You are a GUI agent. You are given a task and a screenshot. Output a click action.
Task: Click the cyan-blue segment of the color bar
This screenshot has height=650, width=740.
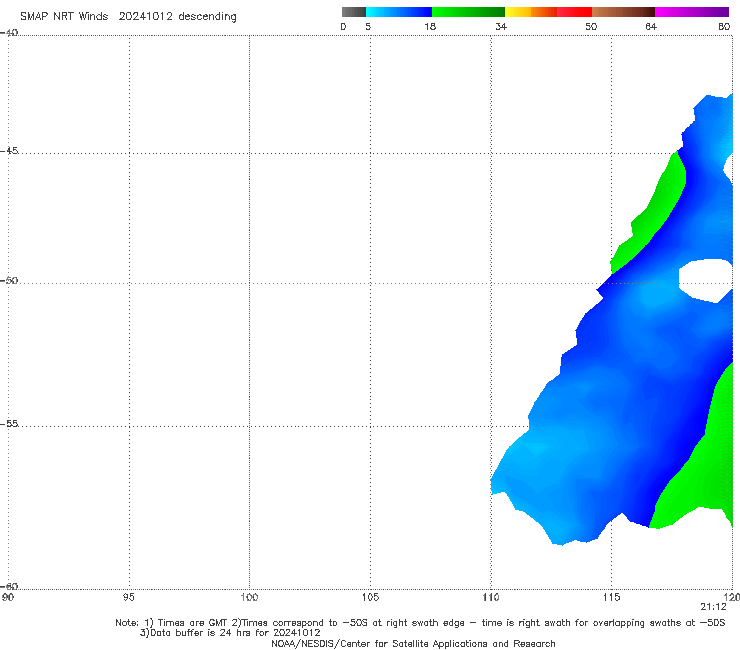399,12
